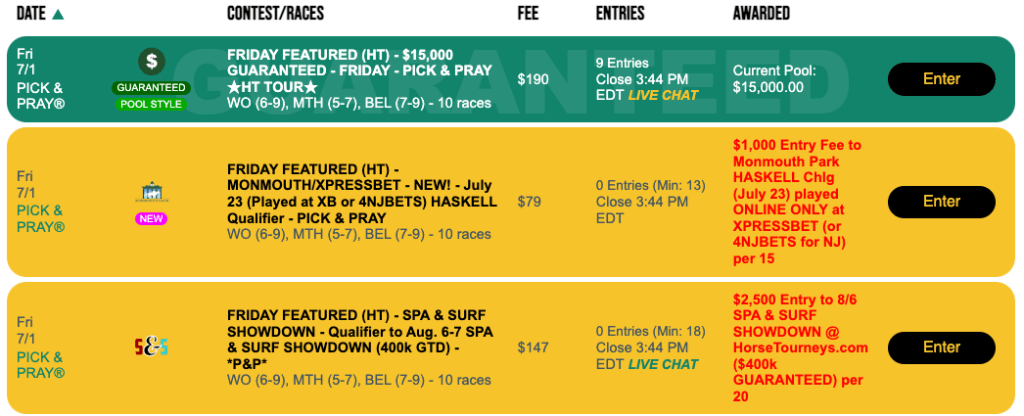Viewport: 1024px width, 416px height.
Task: Sort by date using the arrow
Action: tap(58, 14)
